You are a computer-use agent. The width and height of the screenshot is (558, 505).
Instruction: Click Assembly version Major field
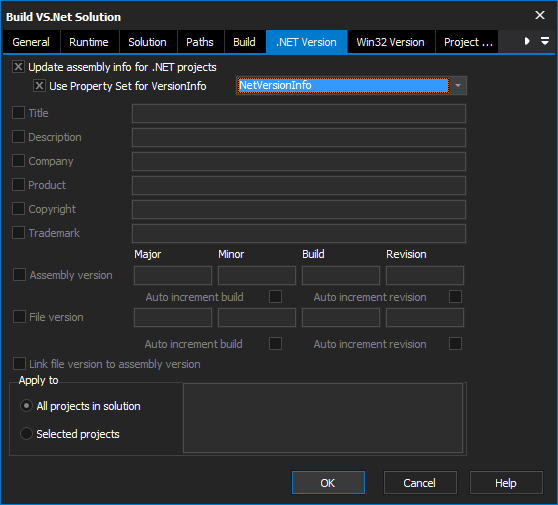[x=173, y=275]
